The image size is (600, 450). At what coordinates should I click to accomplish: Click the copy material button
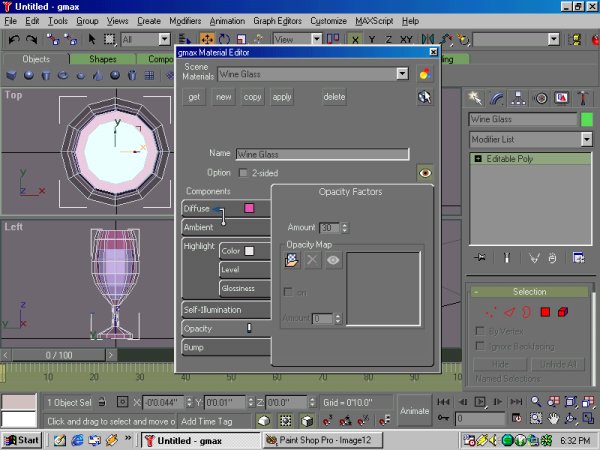(x=253, y=97)
